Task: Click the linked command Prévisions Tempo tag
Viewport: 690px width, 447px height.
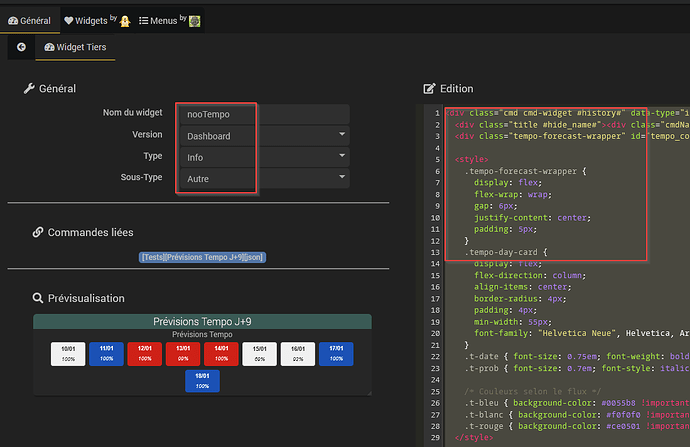Action: coord(202,257)
